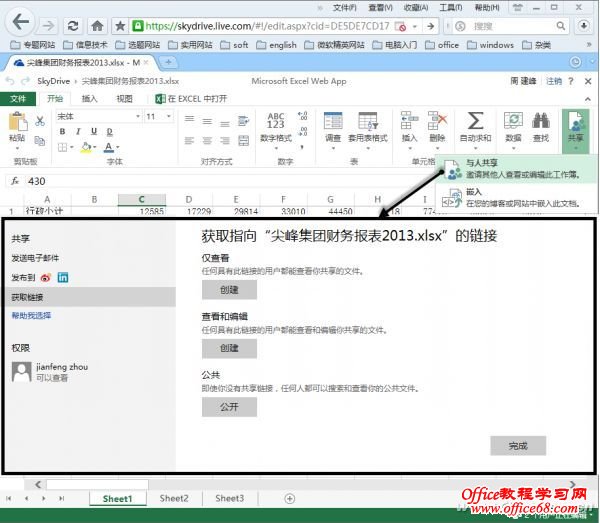This screenshot has height=523, width=600.
Task: Click the Make Public button
Action: pyautogui.click(x=229, y=407)
